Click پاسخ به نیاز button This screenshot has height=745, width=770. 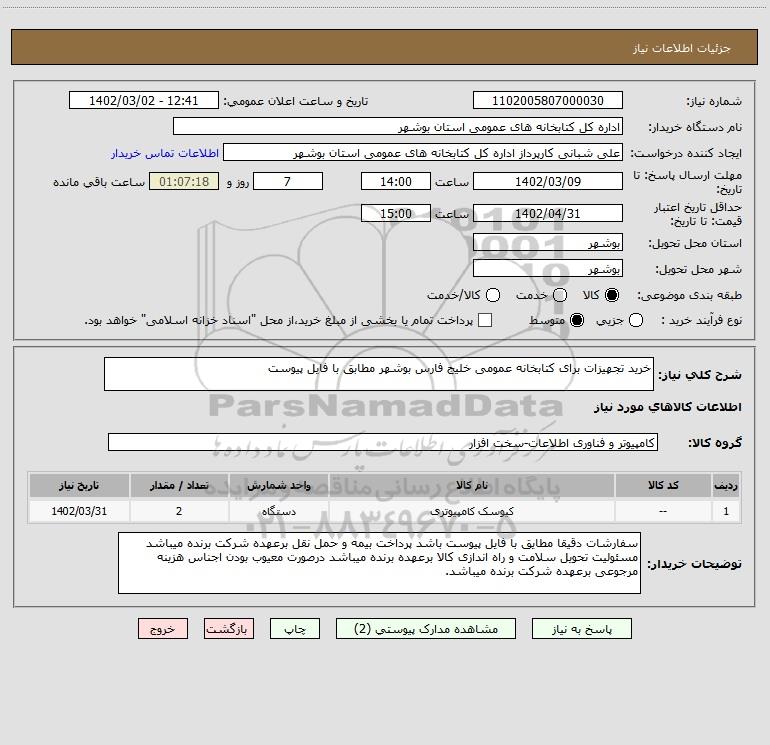click(581, 629)
